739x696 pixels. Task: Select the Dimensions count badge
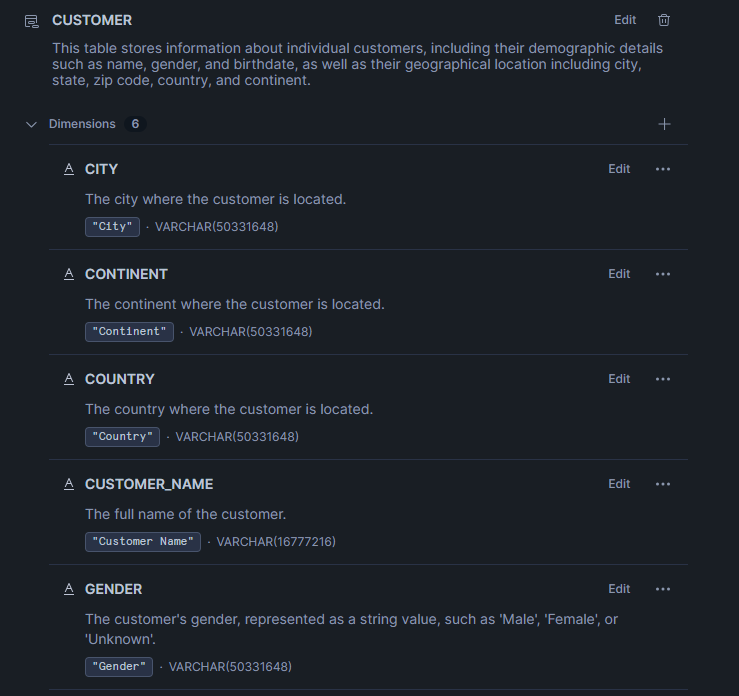tap(135, 124)
